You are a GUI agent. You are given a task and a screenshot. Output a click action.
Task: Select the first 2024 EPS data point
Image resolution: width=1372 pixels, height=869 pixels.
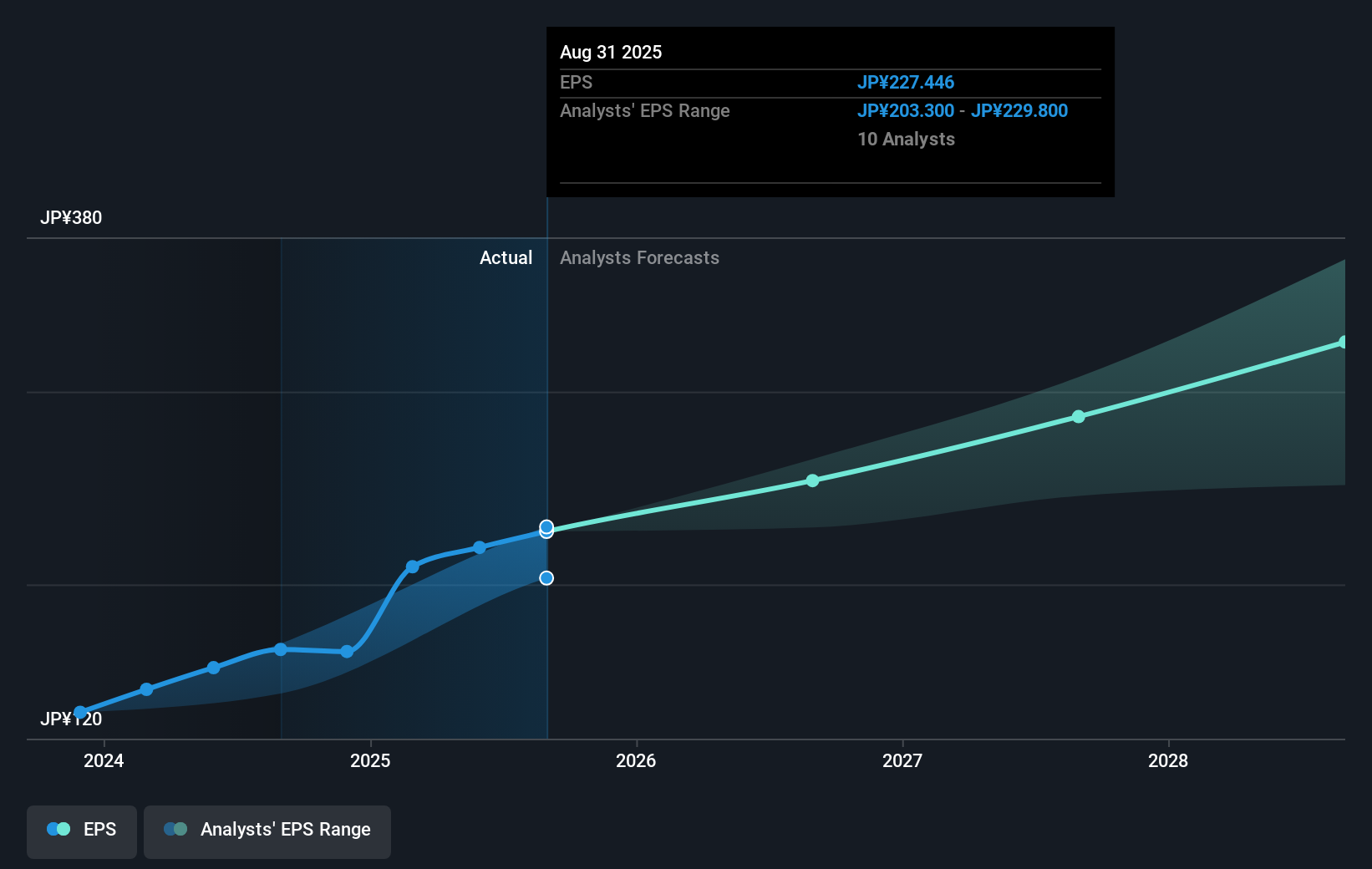(x=80, y=711)
